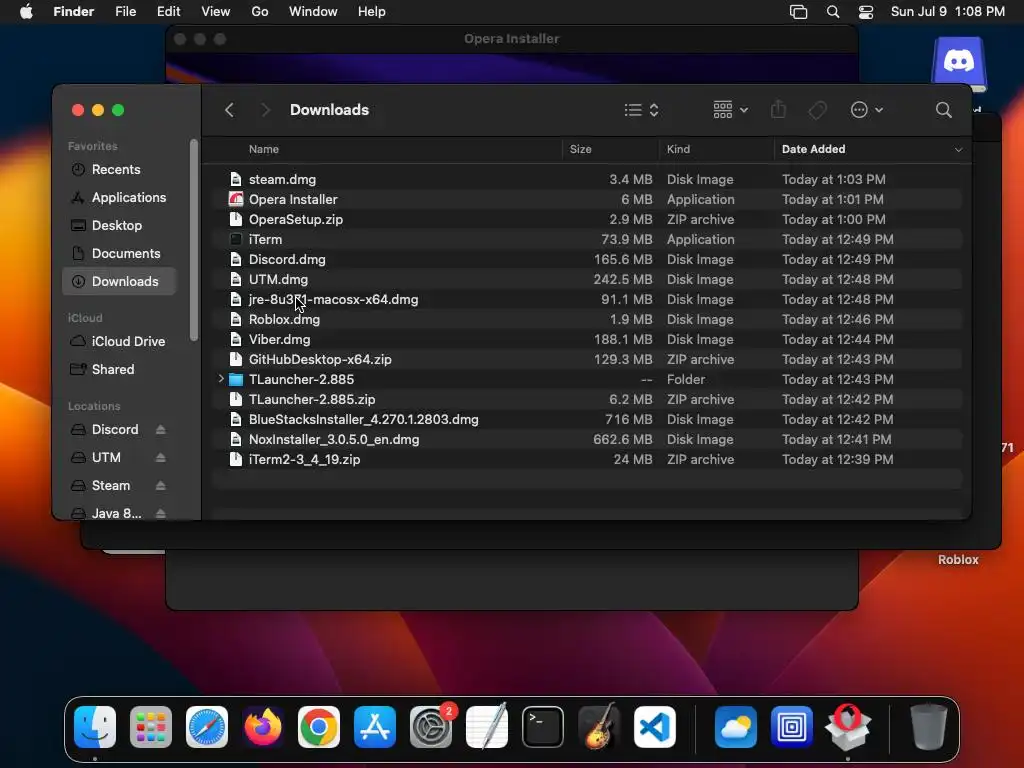Screen dimensions: 1024x768
Task: Select Desktop in the Finder sidebar
Action: pyautogui.click(x=119, y=225)
